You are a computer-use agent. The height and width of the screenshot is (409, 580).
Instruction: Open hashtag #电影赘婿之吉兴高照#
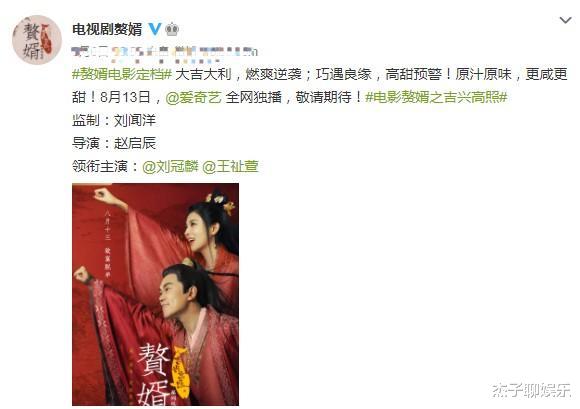click(436, 97)
